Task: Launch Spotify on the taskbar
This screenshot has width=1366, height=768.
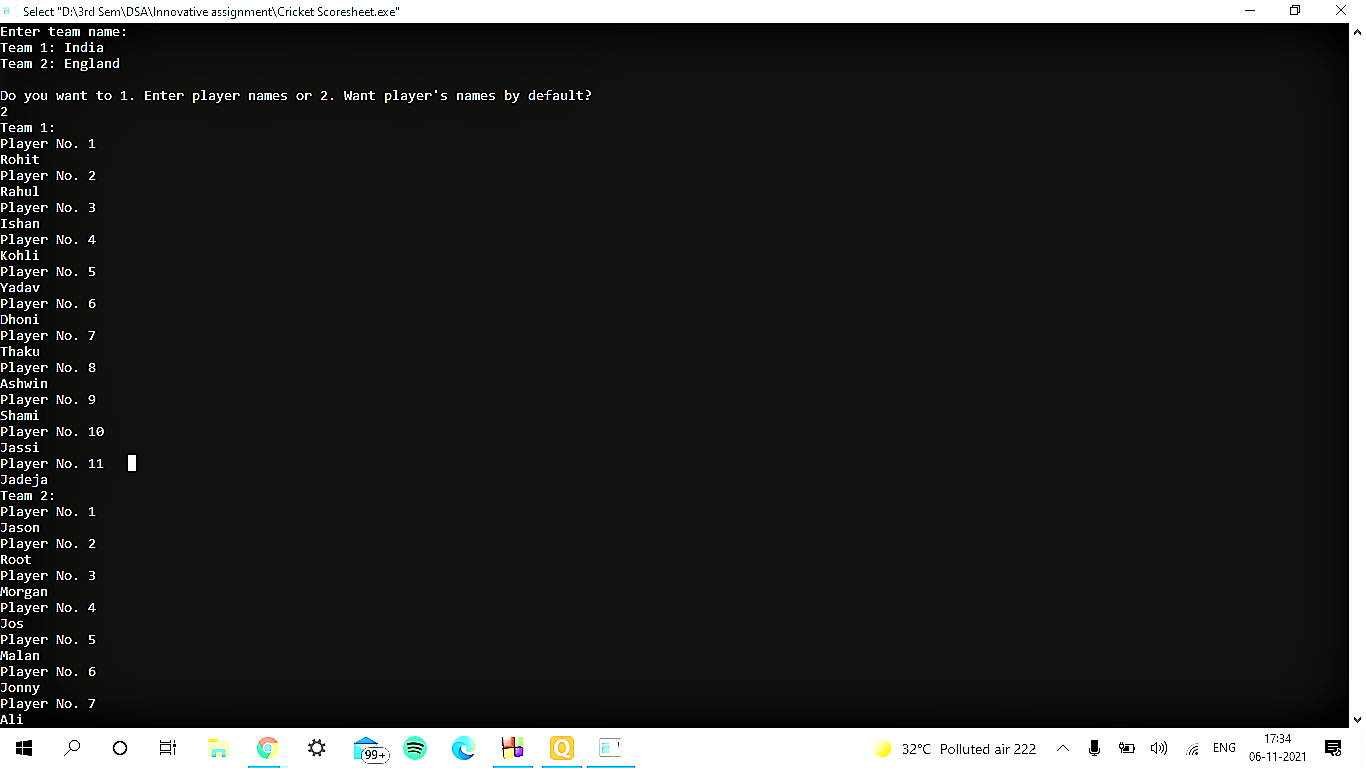Action: pyautogui.click(x=414, y=748)
